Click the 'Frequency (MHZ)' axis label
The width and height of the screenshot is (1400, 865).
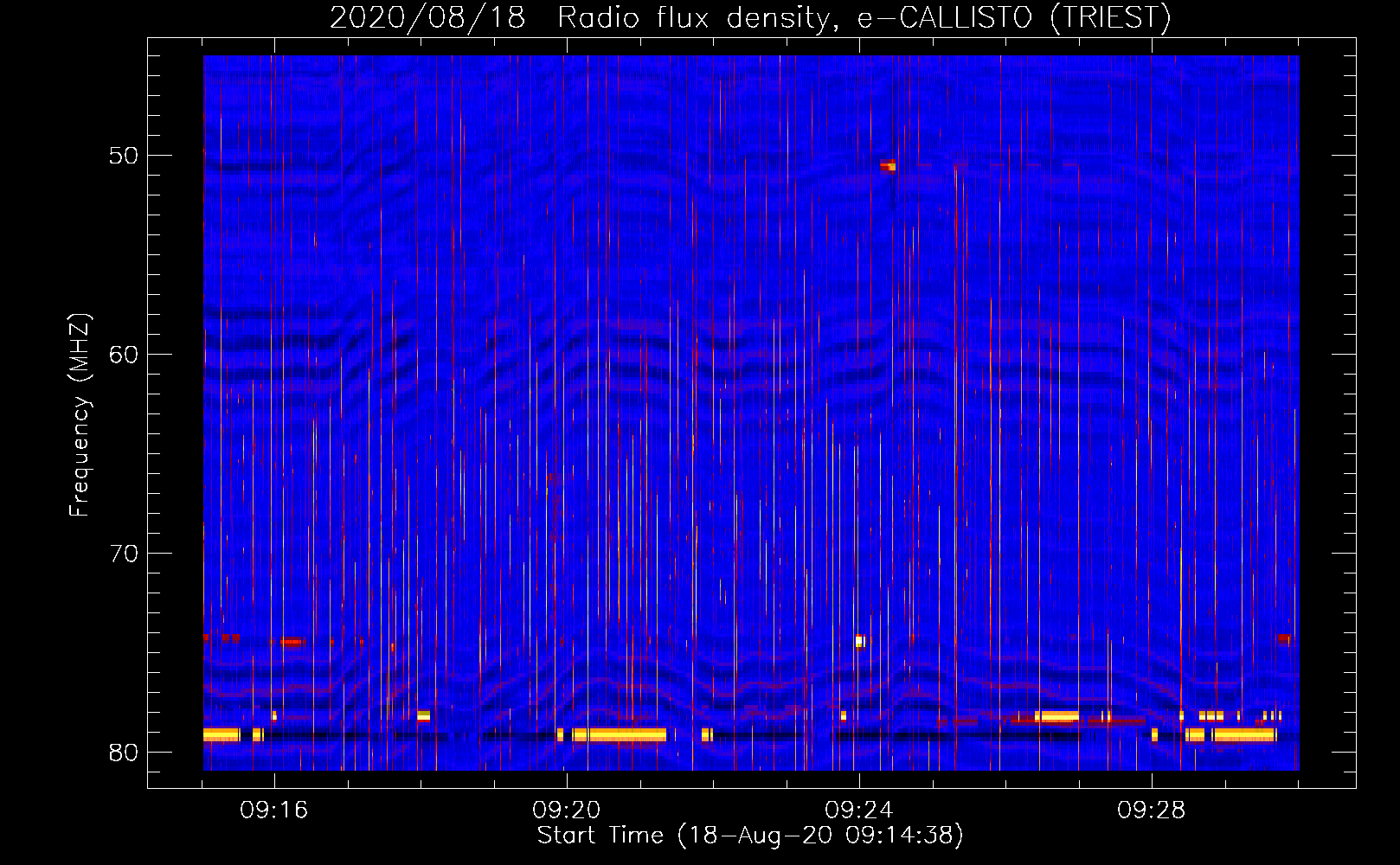(x=80, y=415)
